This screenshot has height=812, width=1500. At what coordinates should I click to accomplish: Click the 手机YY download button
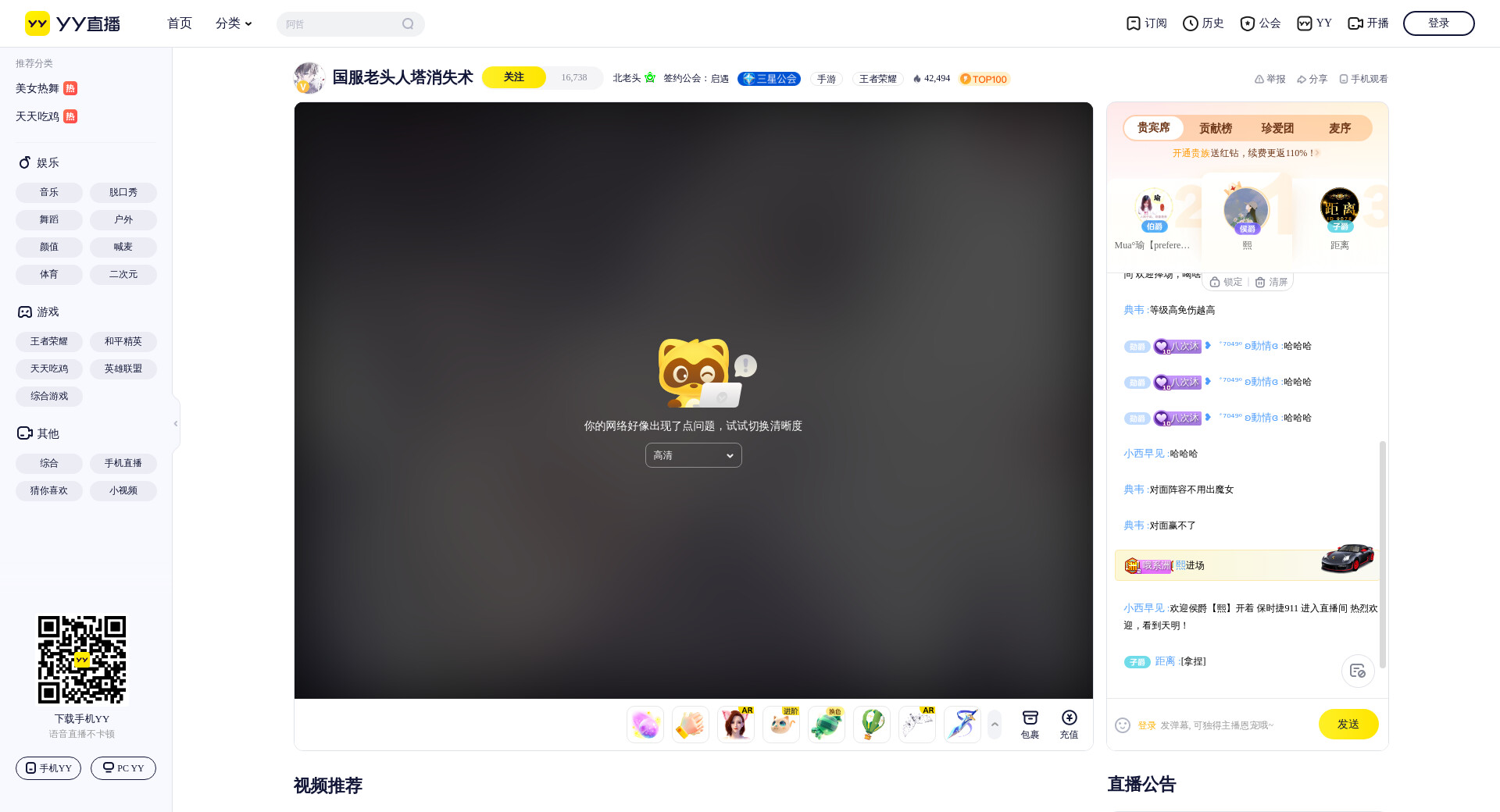pyautogui.click(x=48, y=768)
